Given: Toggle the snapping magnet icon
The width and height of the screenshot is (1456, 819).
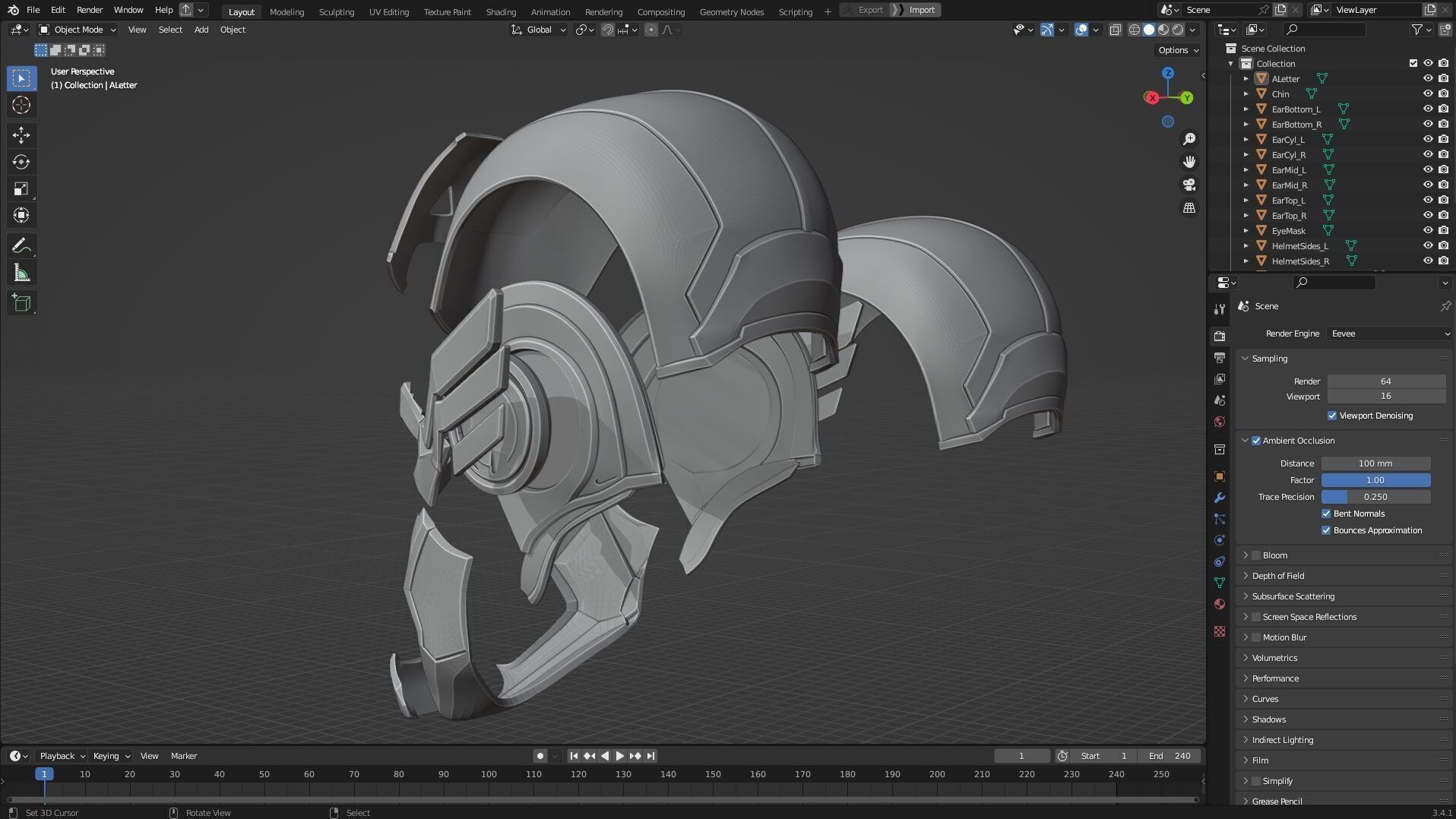Looking at the screenshot, I should pos(607,30).
